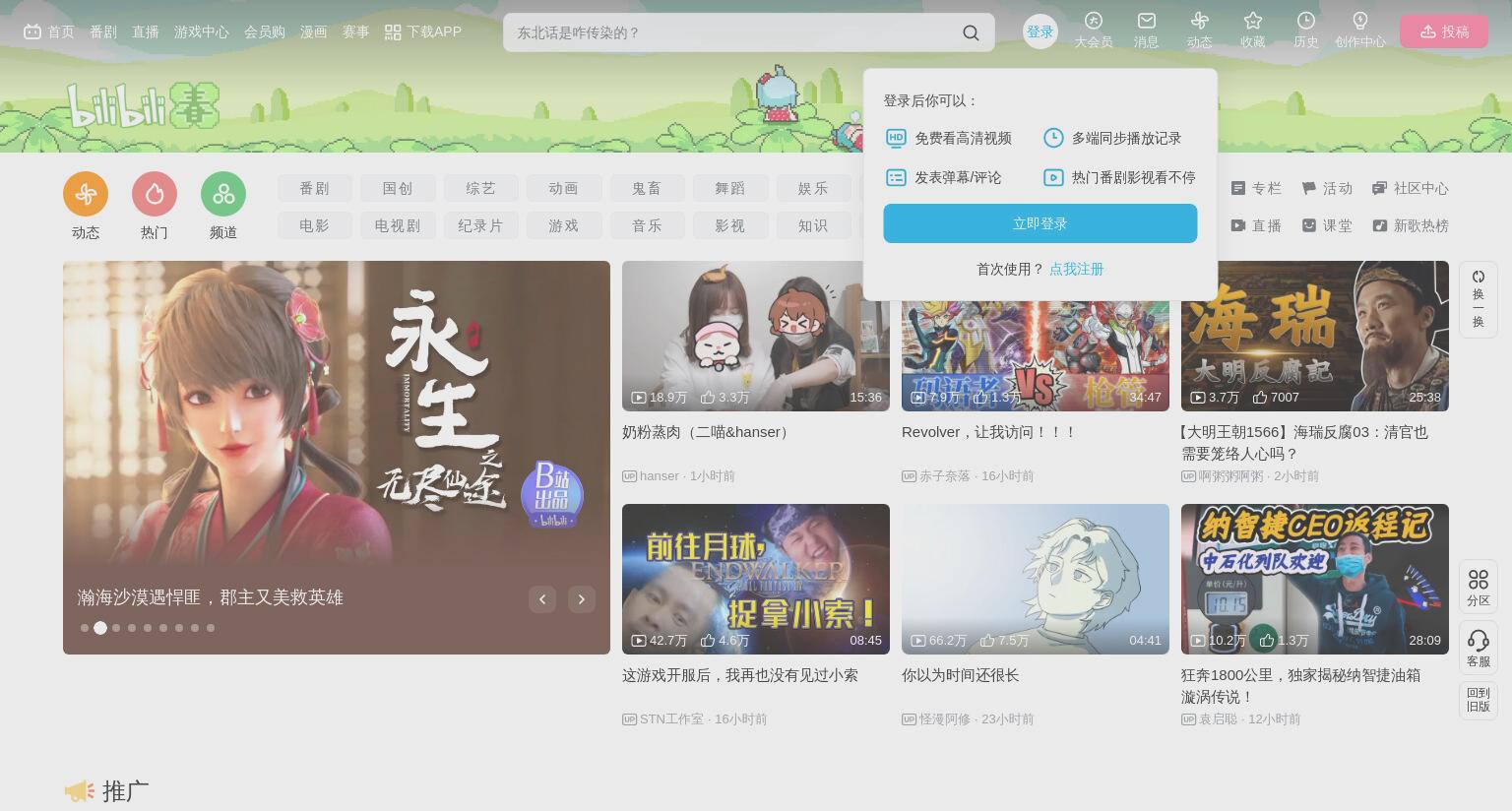Select the 番剧 category tag
The width and height of the screenshot is (1512, 811).
pos(315,188)
